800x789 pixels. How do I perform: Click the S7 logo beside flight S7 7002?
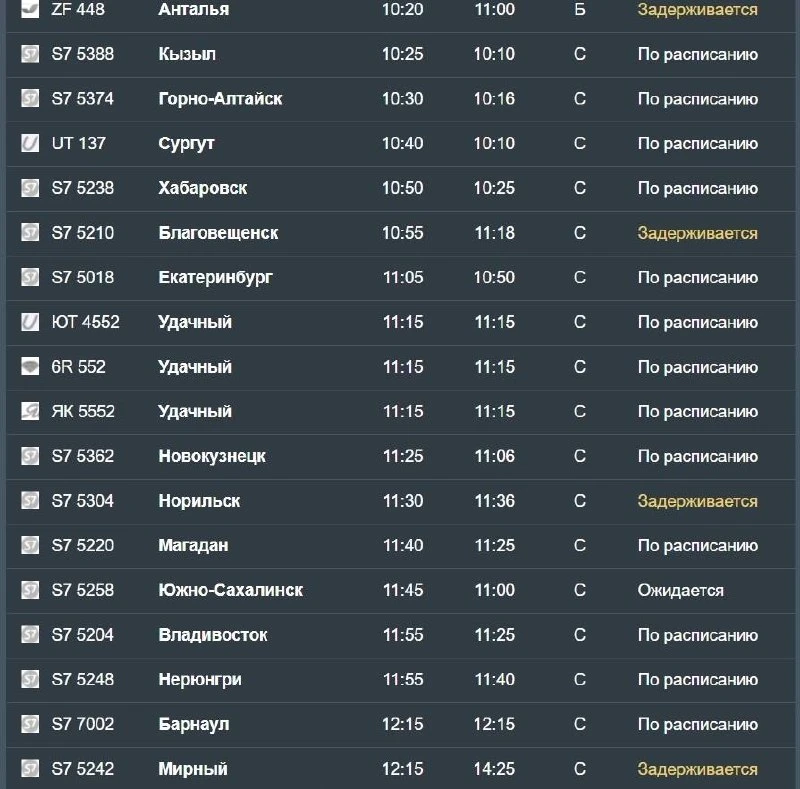30,724
